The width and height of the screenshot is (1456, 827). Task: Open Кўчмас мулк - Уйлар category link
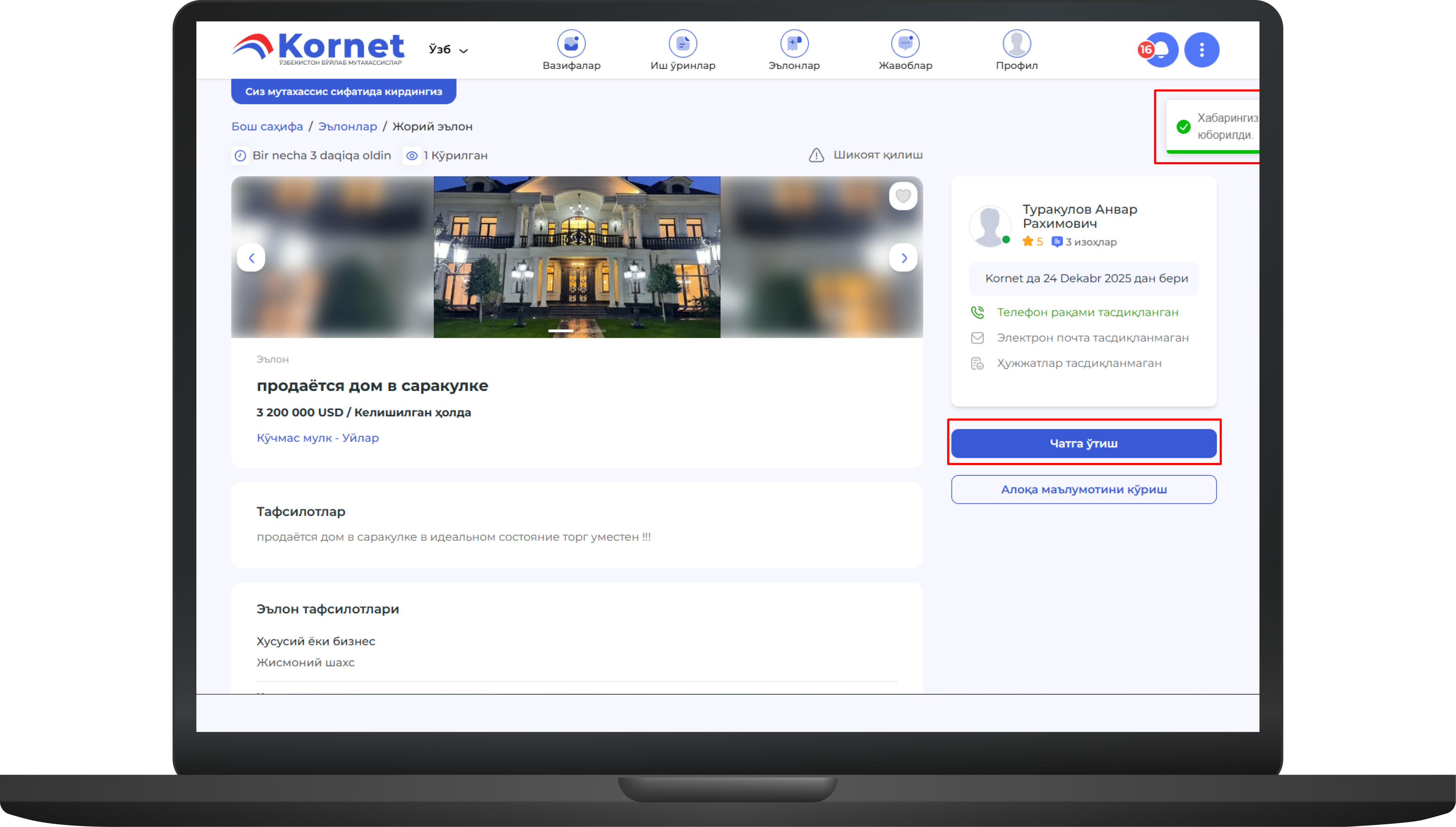click(317, 438)
